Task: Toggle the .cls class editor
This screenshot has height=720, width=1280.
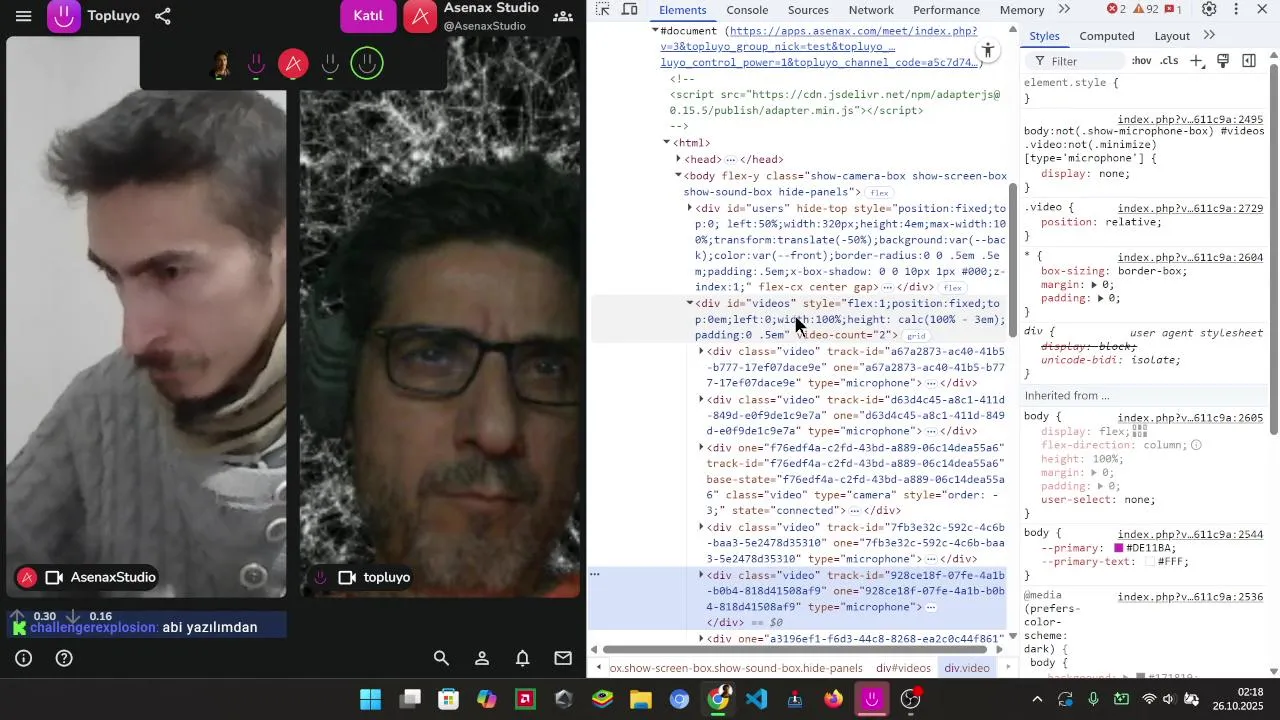Action: coord(1169,61)
